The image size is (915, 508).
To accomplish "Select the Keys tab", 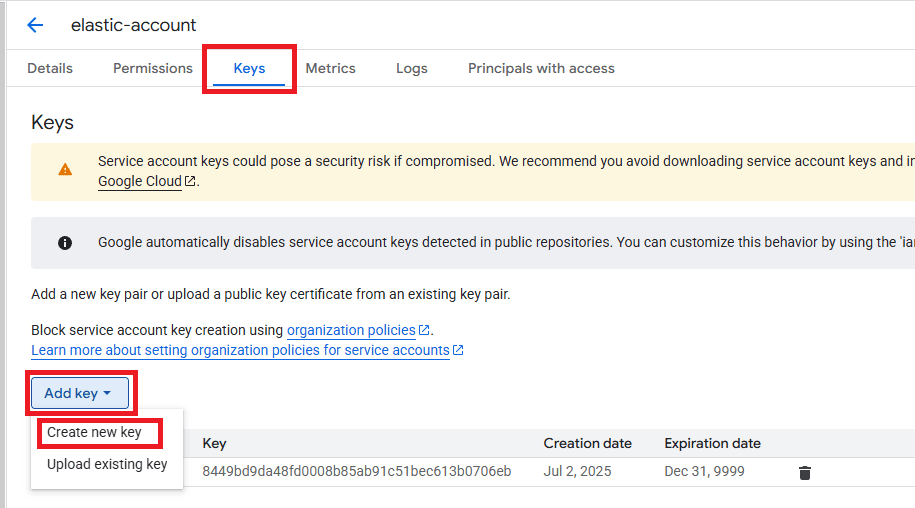I will 249,68.
